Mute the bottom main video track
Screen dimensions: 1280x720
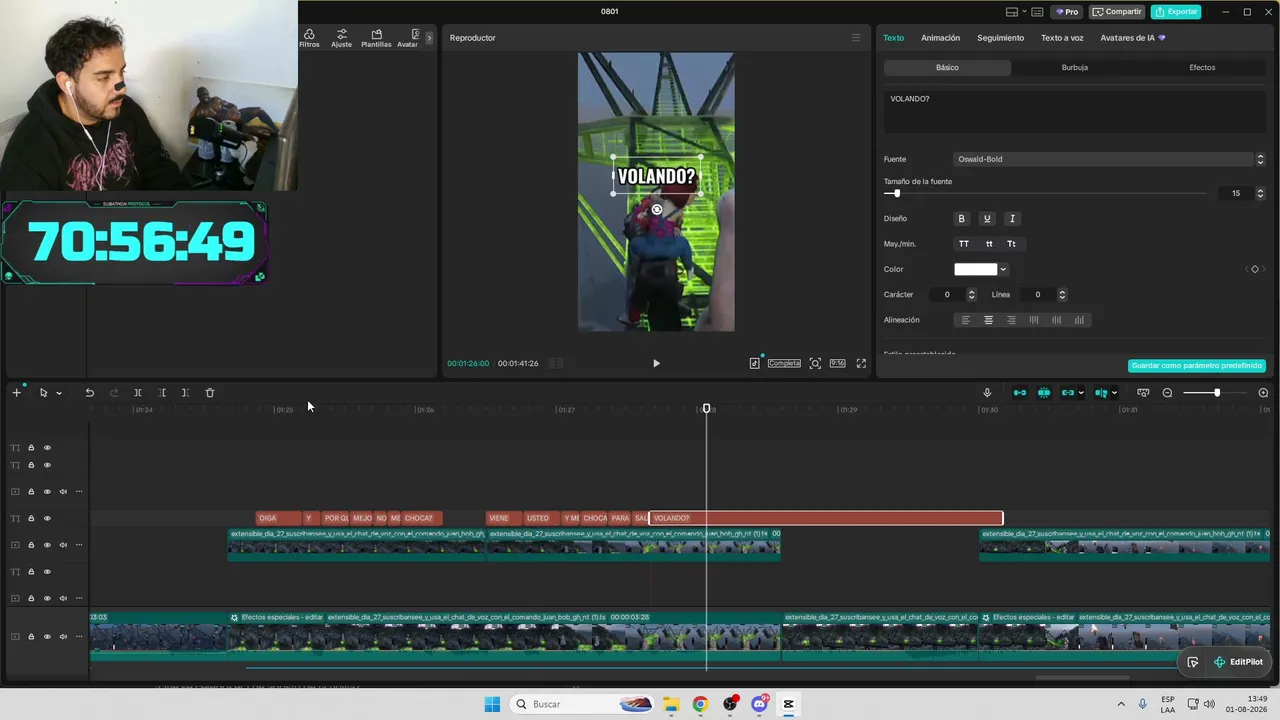click(x=63, y=636)
